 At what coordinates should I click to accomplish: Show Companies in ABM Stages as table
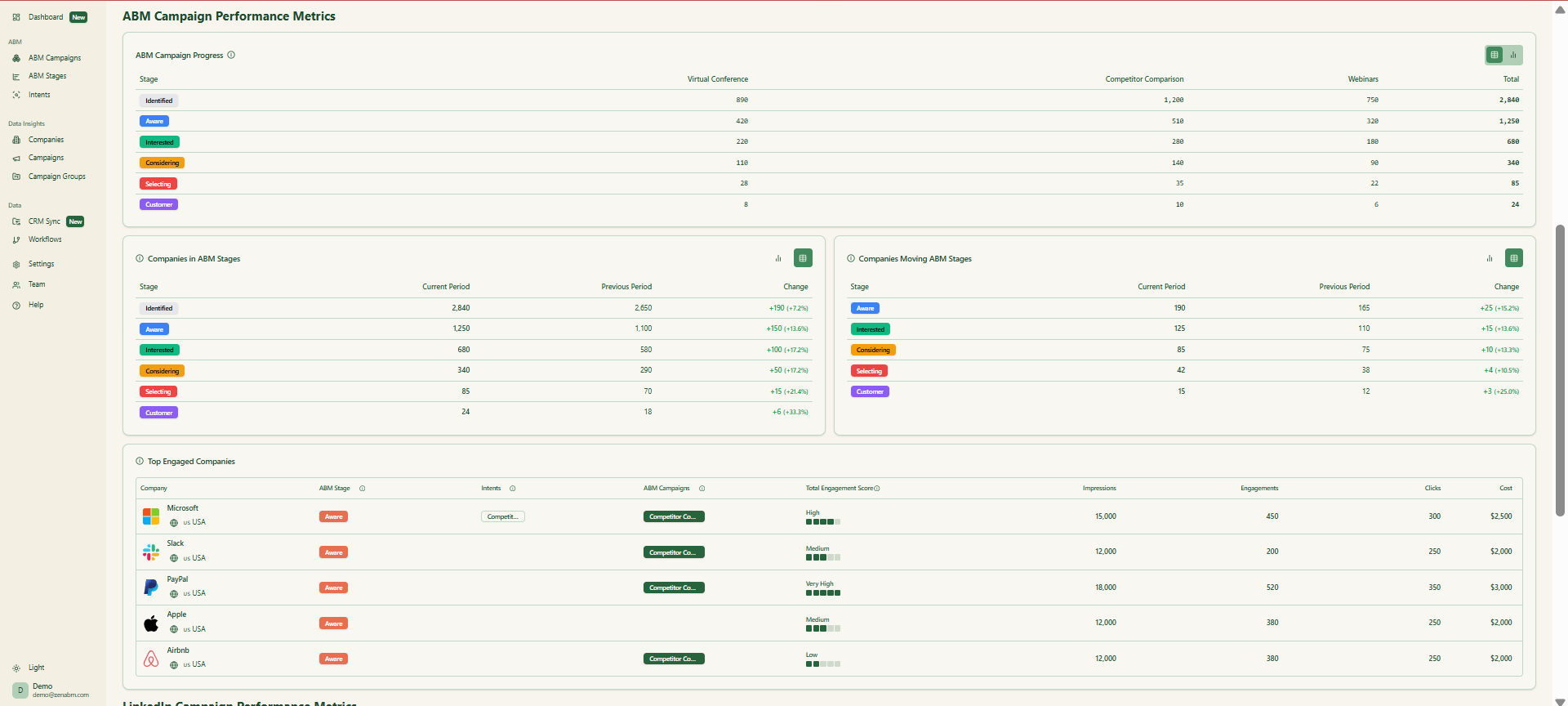coord(803,258)
